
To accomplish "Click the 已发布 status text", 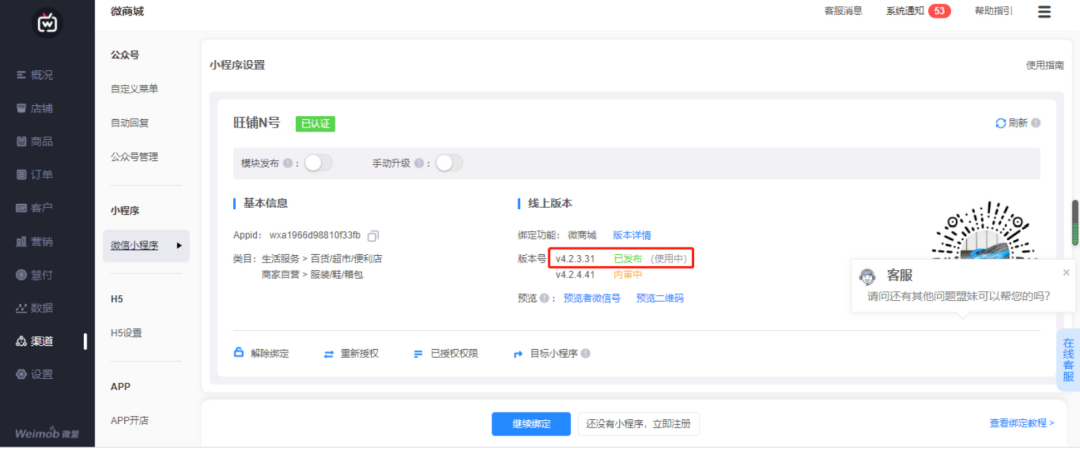I will point(627,258).
